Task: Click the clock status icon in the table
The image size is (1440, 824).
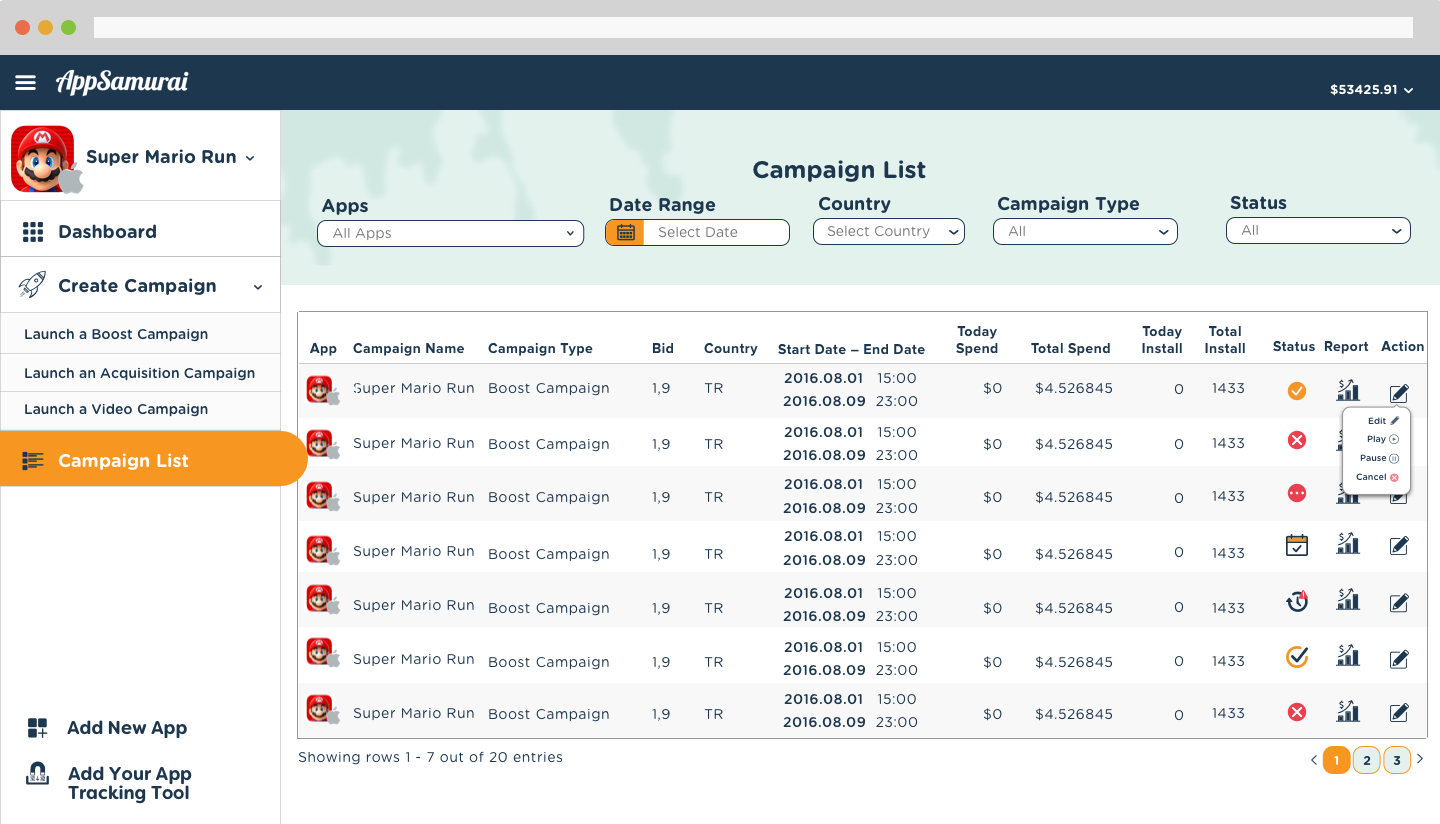Action: click(1297, 600)
